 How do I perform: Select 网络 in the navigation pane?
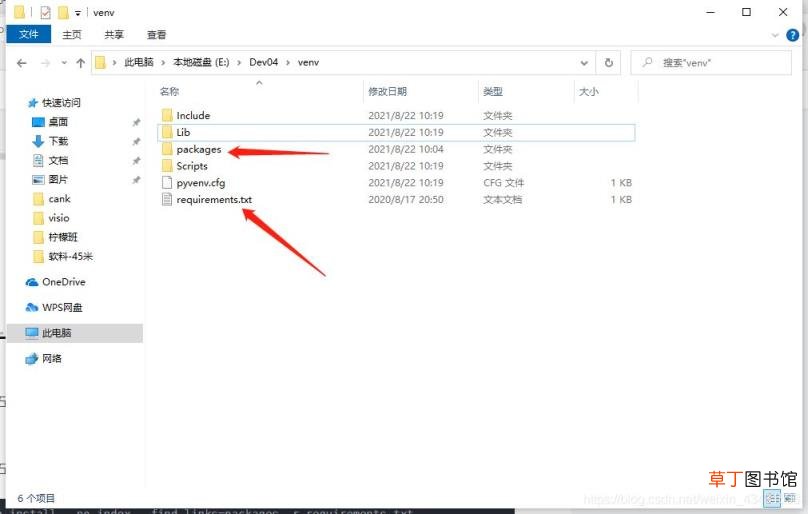(x=52, y=358)
